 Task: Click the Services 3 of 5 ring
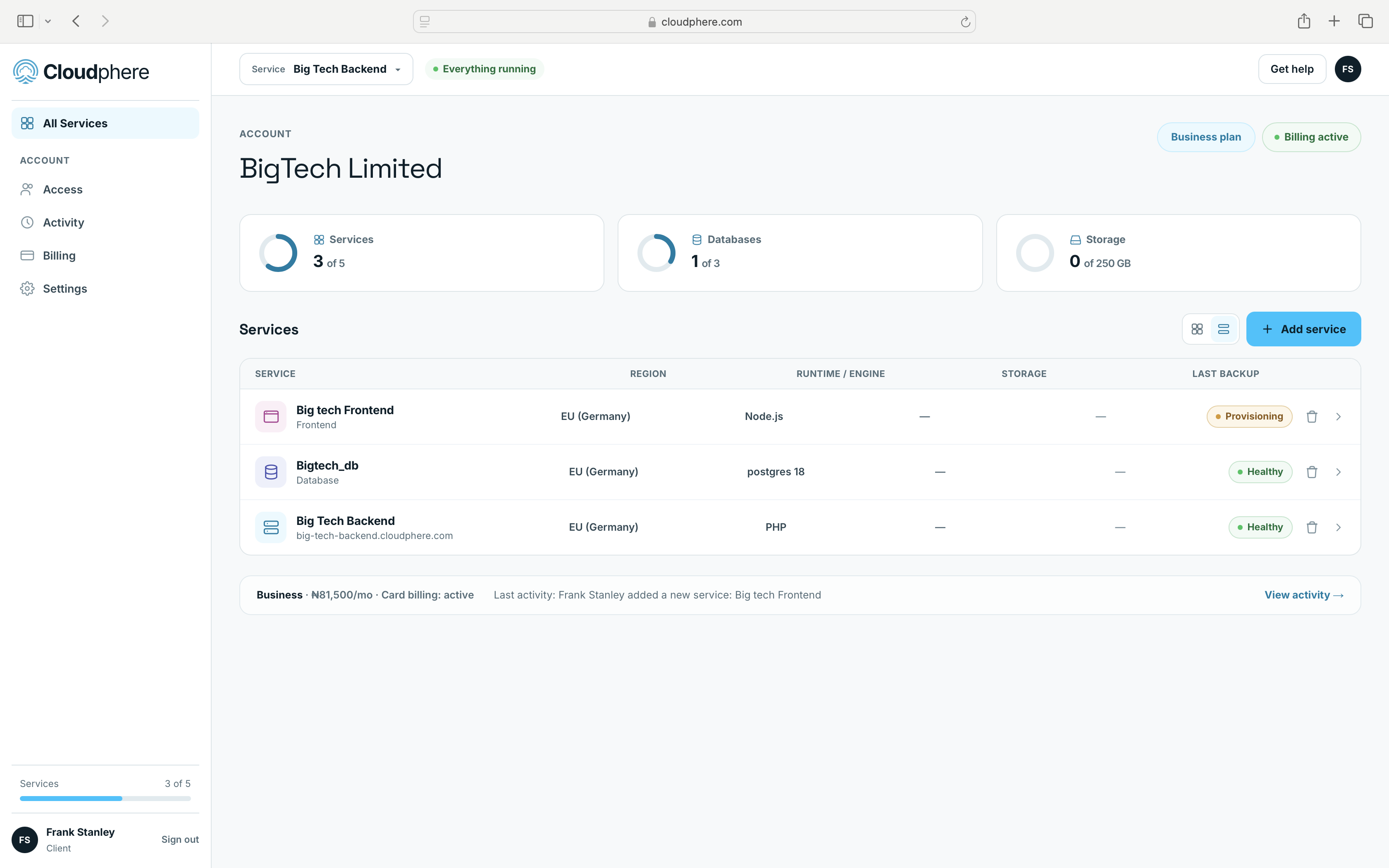click(x=278, y=253)
